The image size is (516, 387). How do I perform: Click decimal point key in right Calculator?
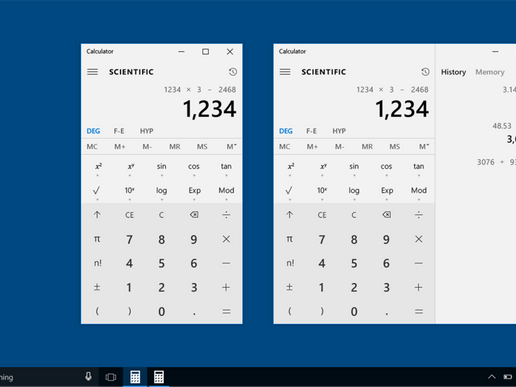(x=387, y=314)
